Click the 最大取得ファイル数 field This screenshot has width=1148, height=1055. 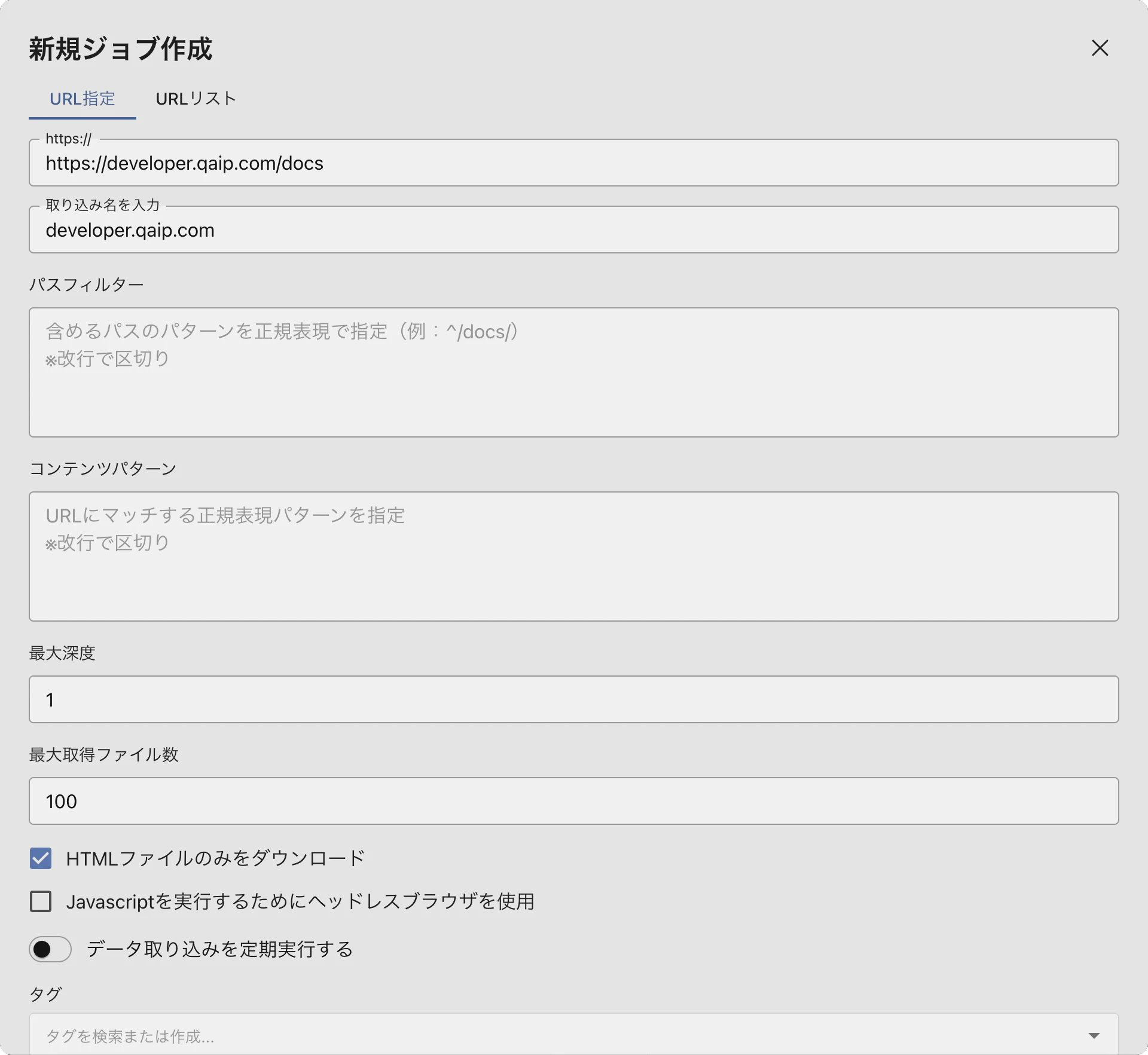coord(573,801)
